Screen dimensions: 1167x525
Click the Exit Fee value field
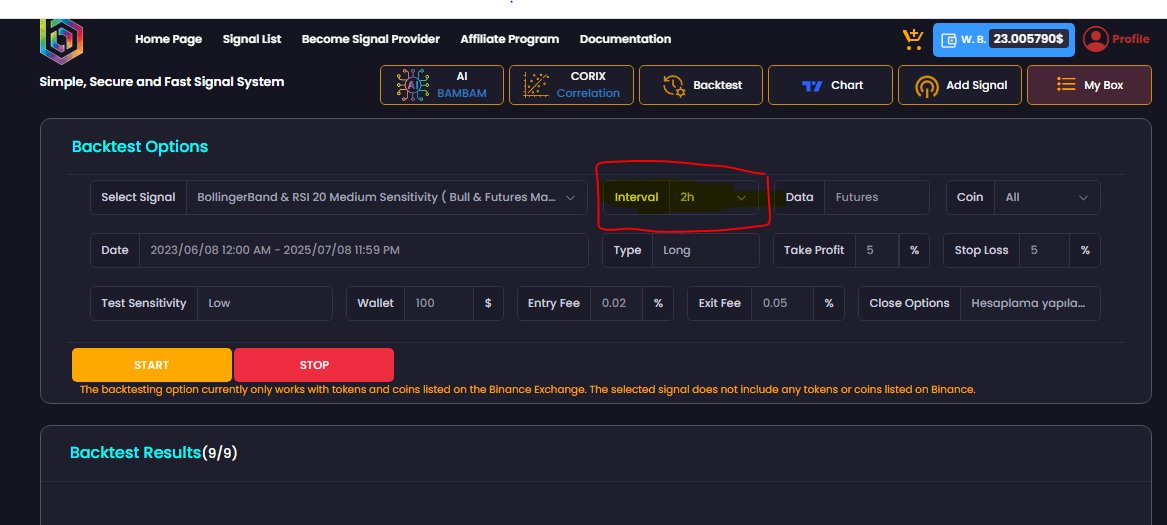point(782,303)
